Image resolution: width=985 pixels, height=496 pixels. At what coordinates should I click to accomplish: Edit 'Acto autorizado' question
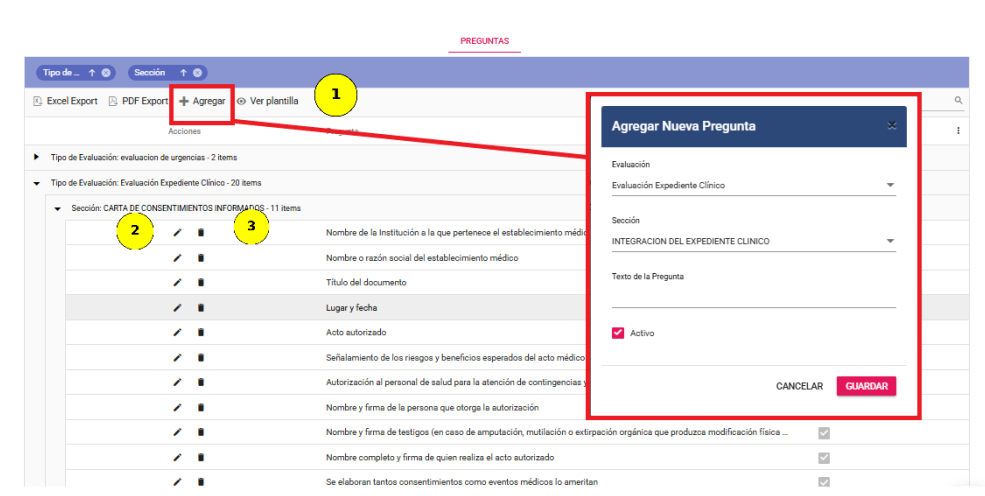[177, 332]
